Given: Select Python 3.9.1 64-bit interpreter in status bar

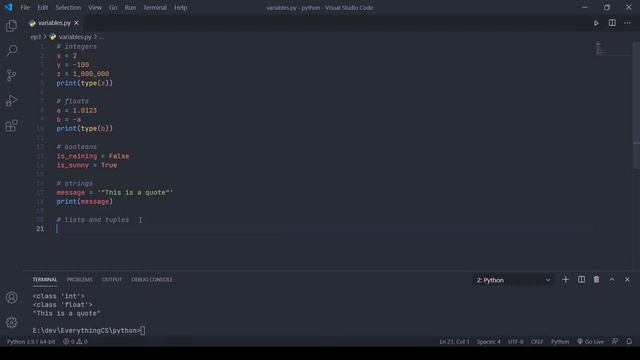Looking at the screenshot, I should pyautogui.click(x=31, y=342).
